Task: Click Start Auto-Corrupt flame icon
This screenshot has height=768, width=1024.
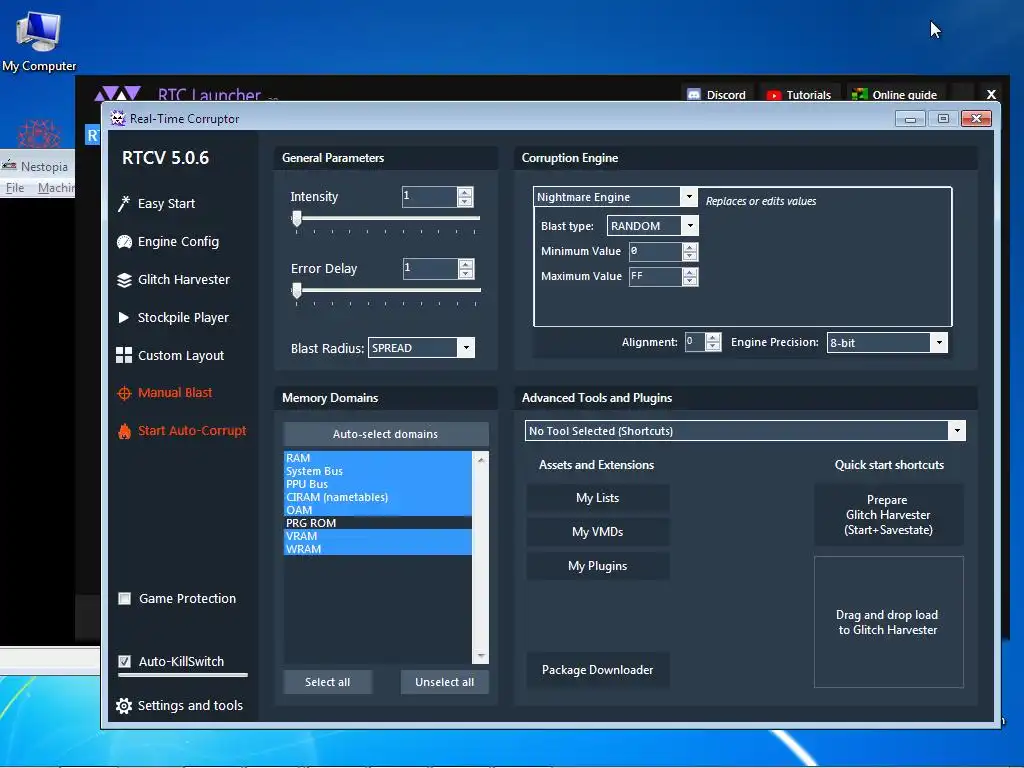Action: click(124, 431)
